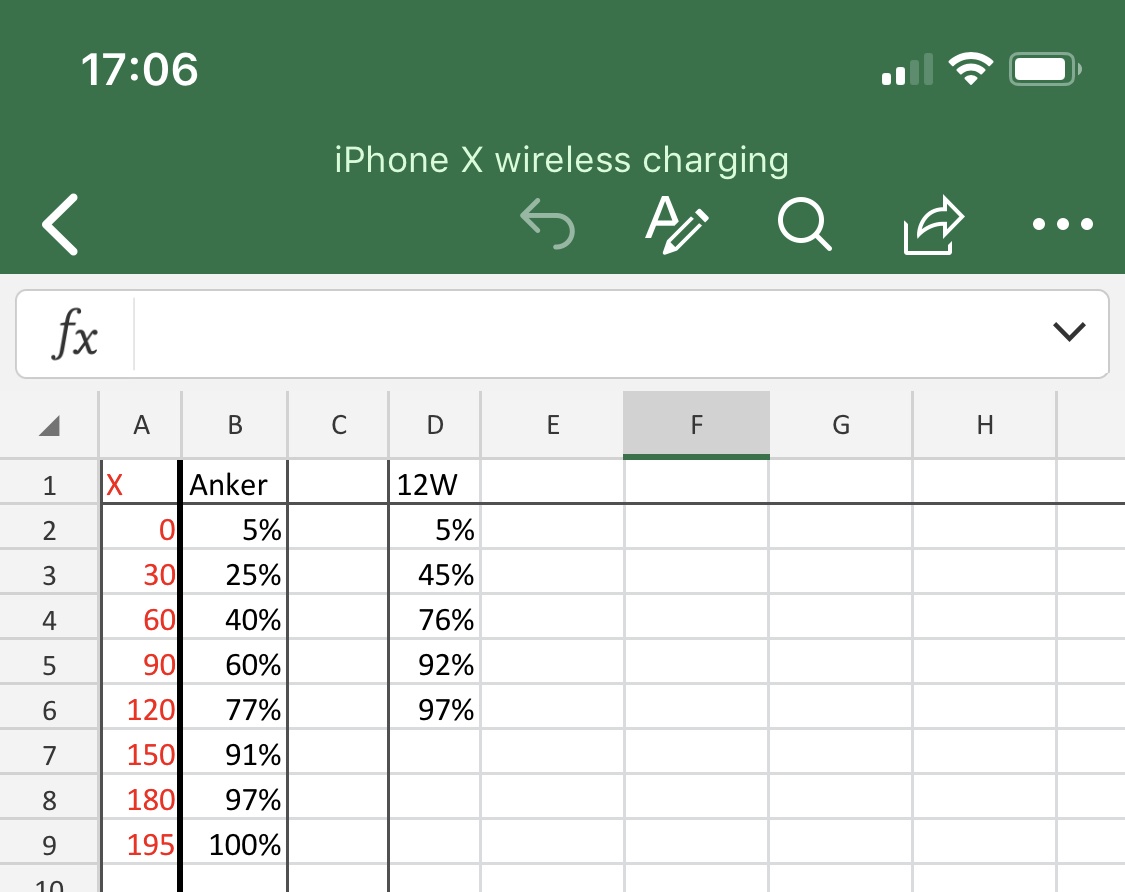This screenshot has width=1125, height=892.
Task: Tap the fx function icon
Action: (x=75, y=335)
